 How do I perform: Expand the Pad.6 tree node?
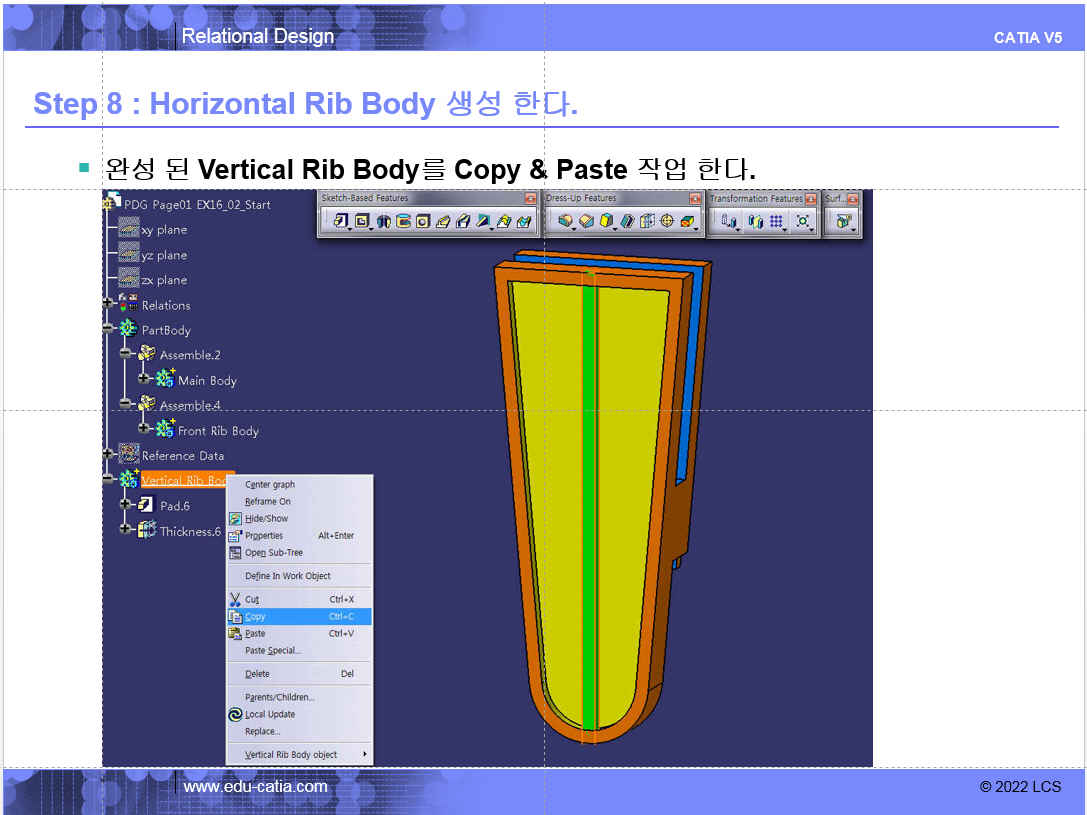[x=127, y=505]
